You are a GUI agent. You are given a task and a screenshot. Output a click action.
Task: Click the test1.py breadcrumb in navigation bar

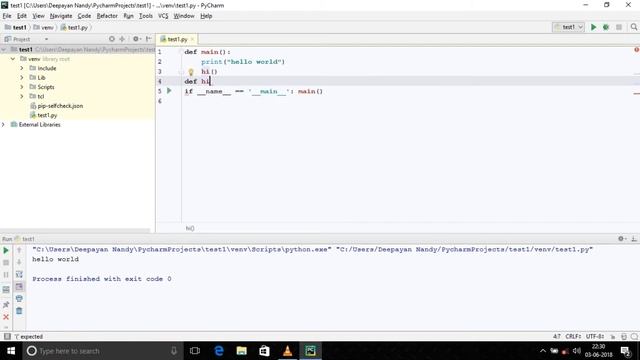coord(74,27)
